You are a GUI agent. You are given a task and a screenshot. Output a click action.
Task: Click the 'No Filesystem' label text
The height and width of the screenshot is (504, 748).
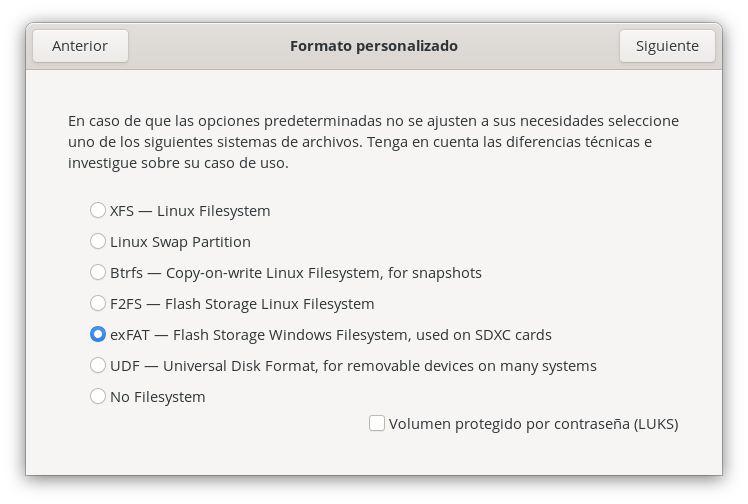point(157,397)
